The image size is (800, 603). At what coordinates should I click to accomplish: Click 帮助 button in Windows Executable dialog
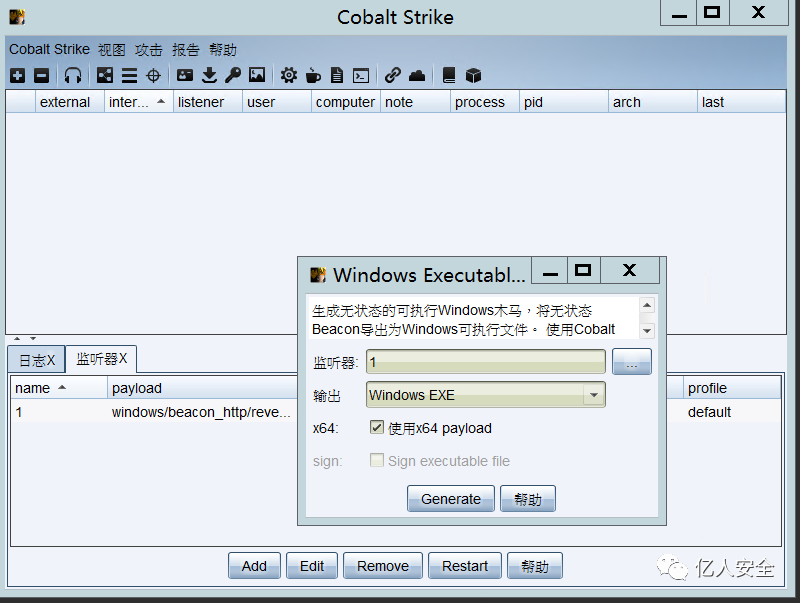(528, 498)
